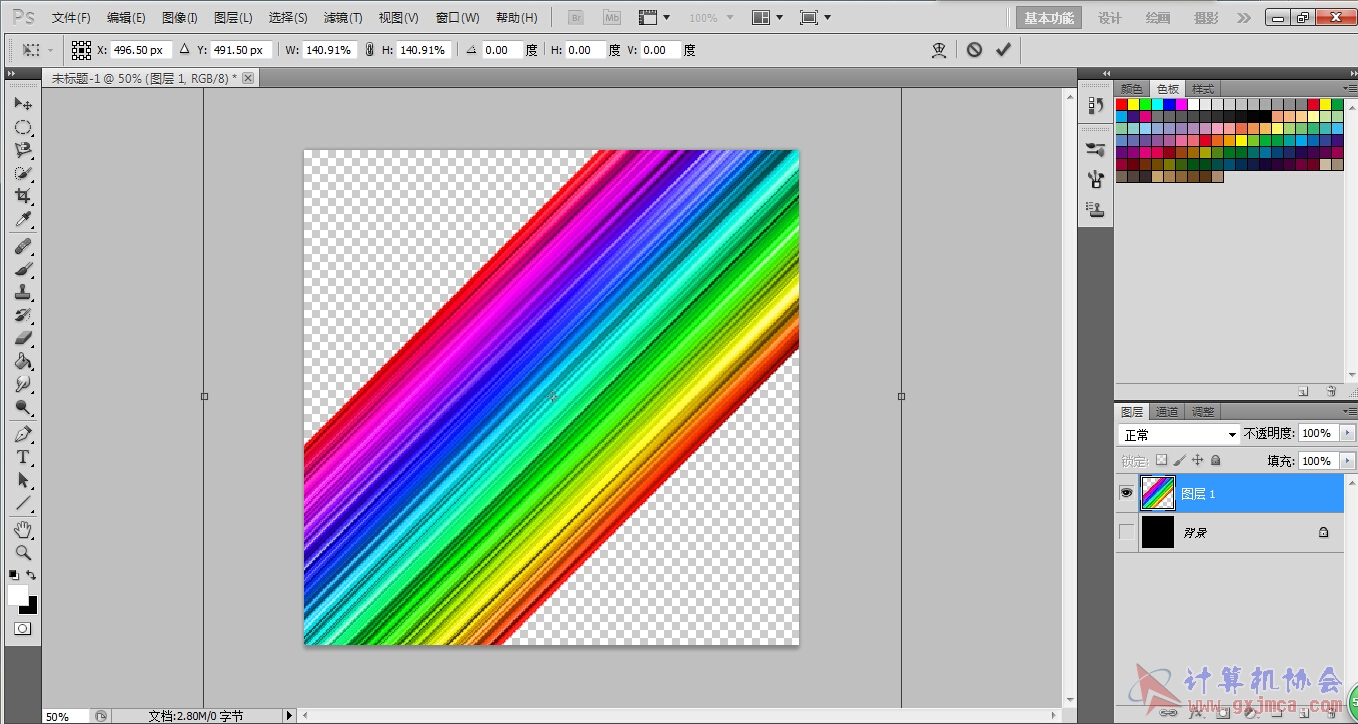This screenshot has height=724, width=1358.
Task: Show the 背景 layer visibility box
Action: [x=1126, y=532]
